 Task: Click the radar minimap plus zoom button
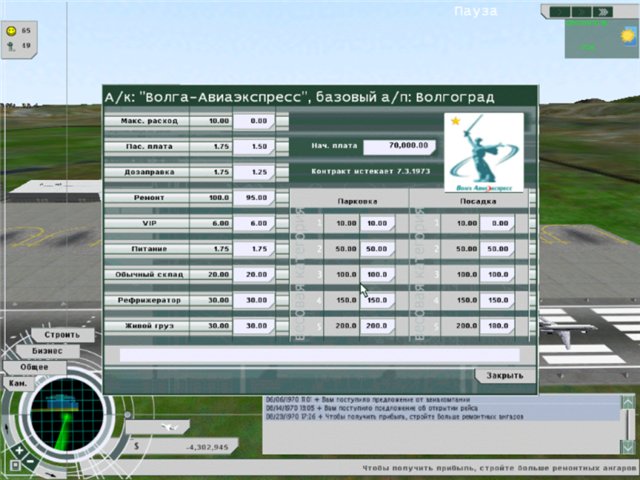[x=17, y=448]
